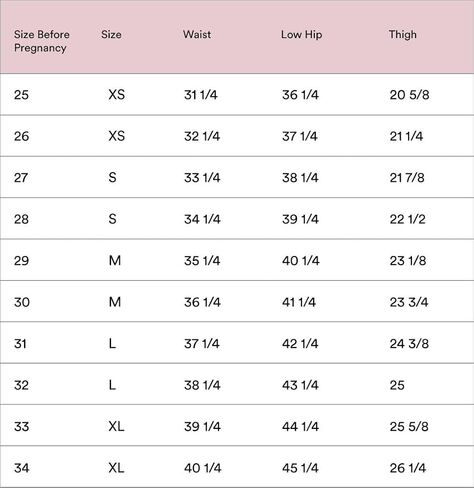Screen dimensions: 474x488
Task: Select size M in the row 29
Action: coord(115,261)
